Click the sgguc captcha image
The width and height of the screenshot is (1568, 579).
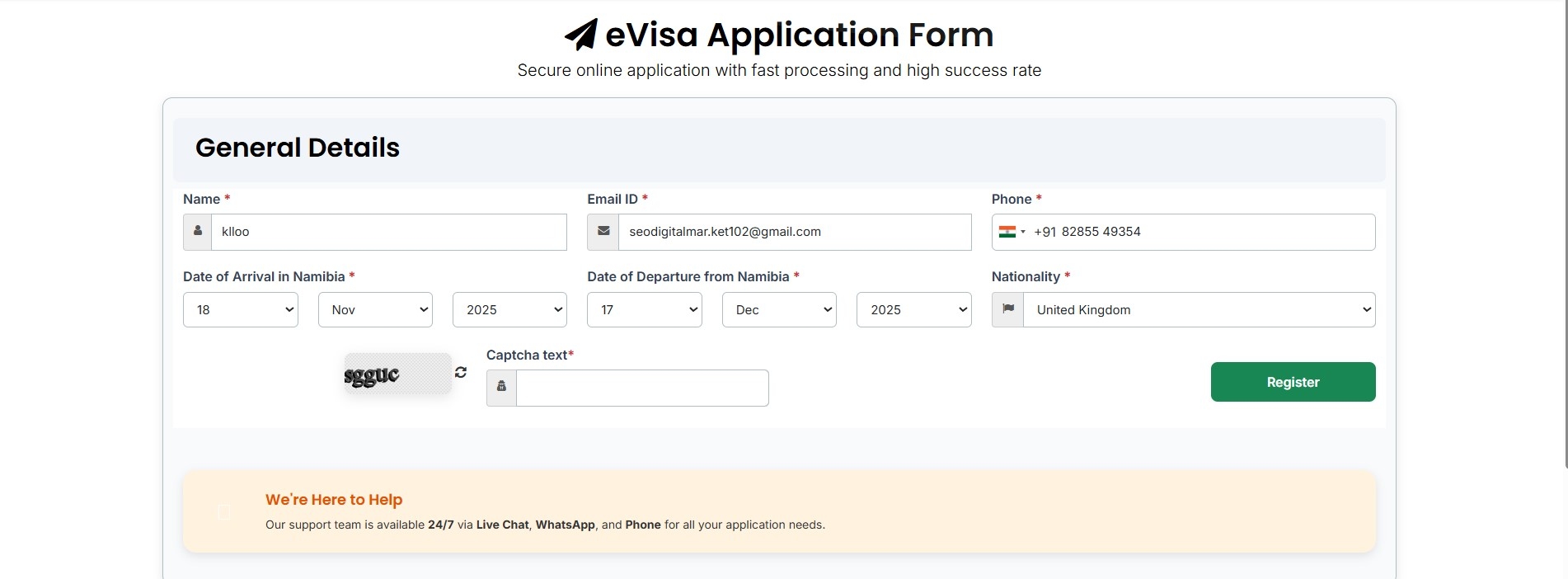(x=397, y=374)
